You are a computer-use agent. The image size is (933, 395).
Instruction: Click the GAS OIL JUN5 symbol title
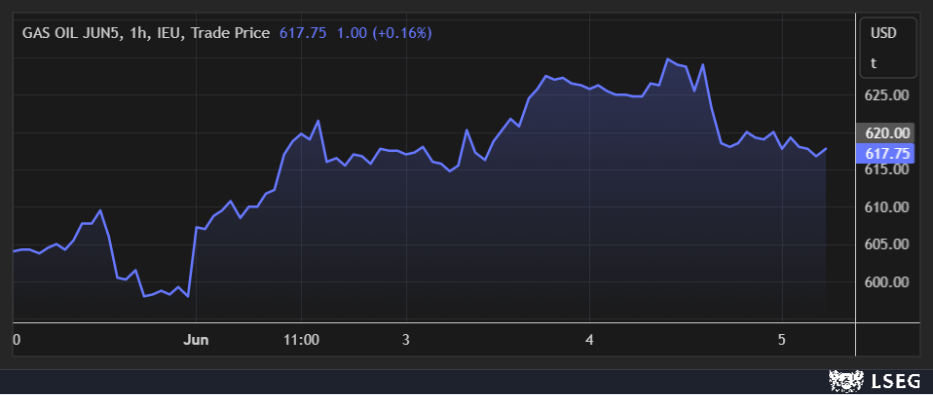click(x=146, y=33)
